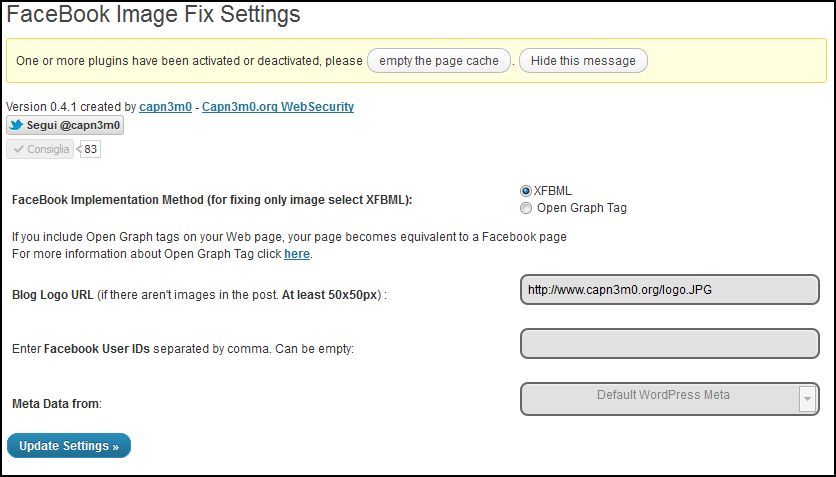This screenshot has width=836, height=477.
Task: Select the Open Graph Tag radio button
Action: [x=526, y=208]
